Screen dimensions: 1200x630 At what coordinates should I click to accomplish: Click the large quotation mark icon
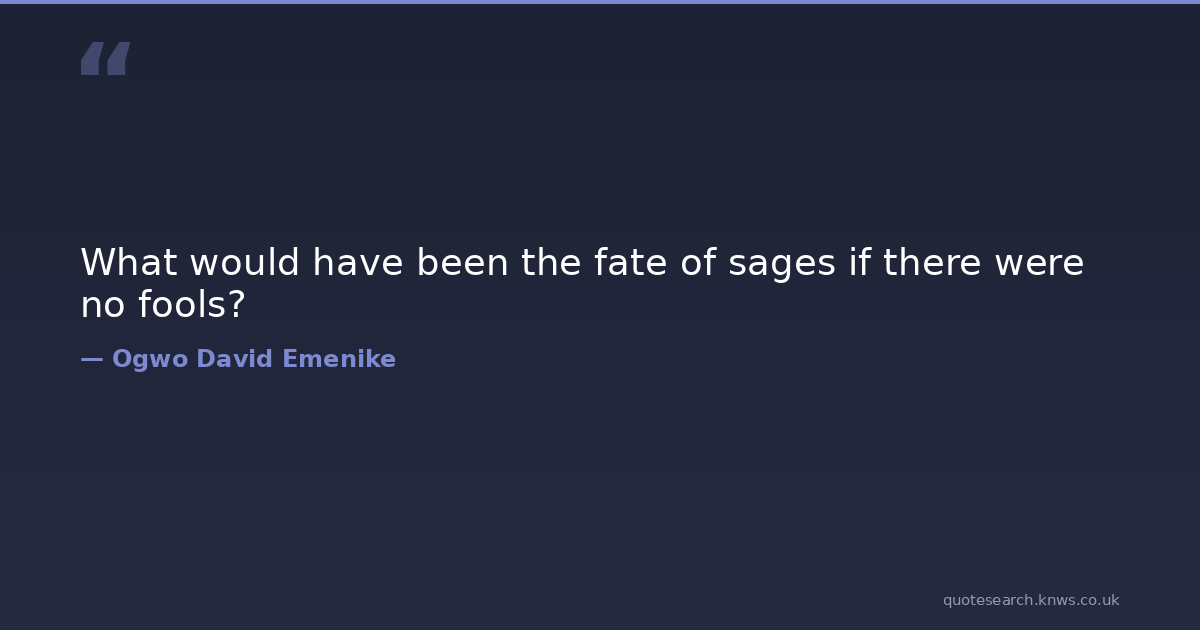point(105,58)
